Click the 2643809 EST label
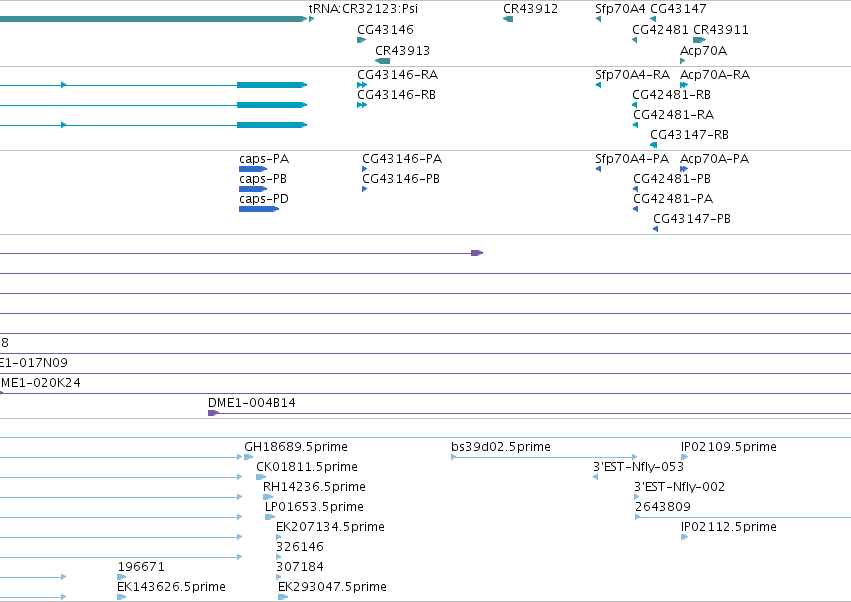 pos(663,507)
